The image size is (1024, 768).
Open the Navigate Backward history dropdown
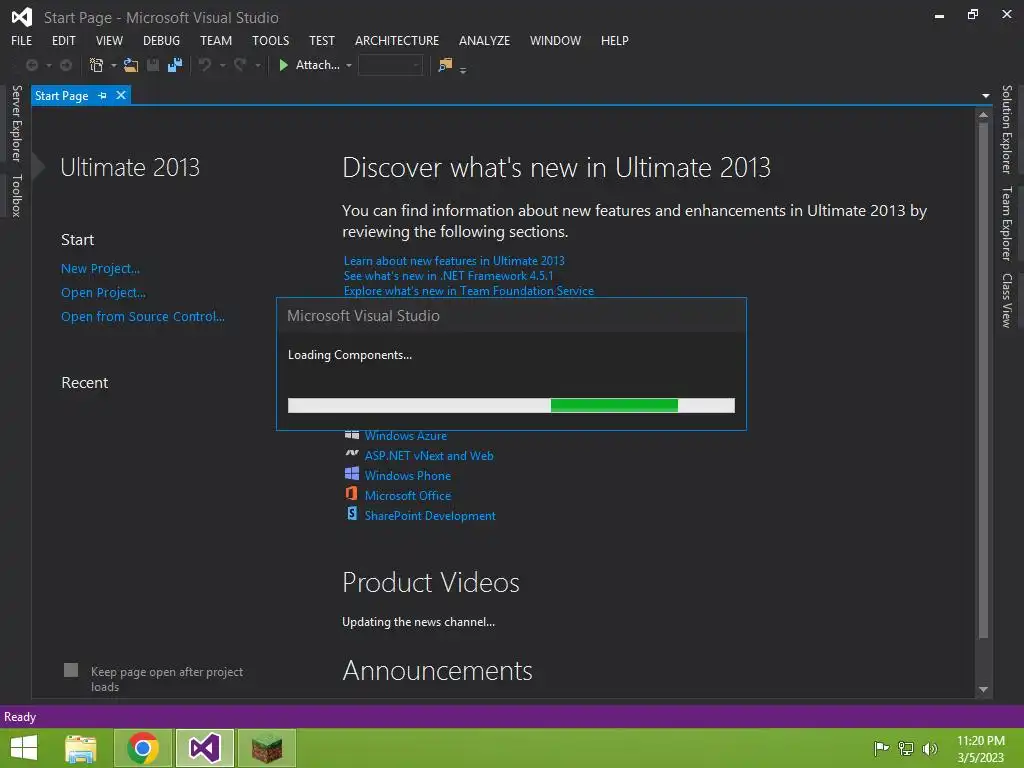48,65
